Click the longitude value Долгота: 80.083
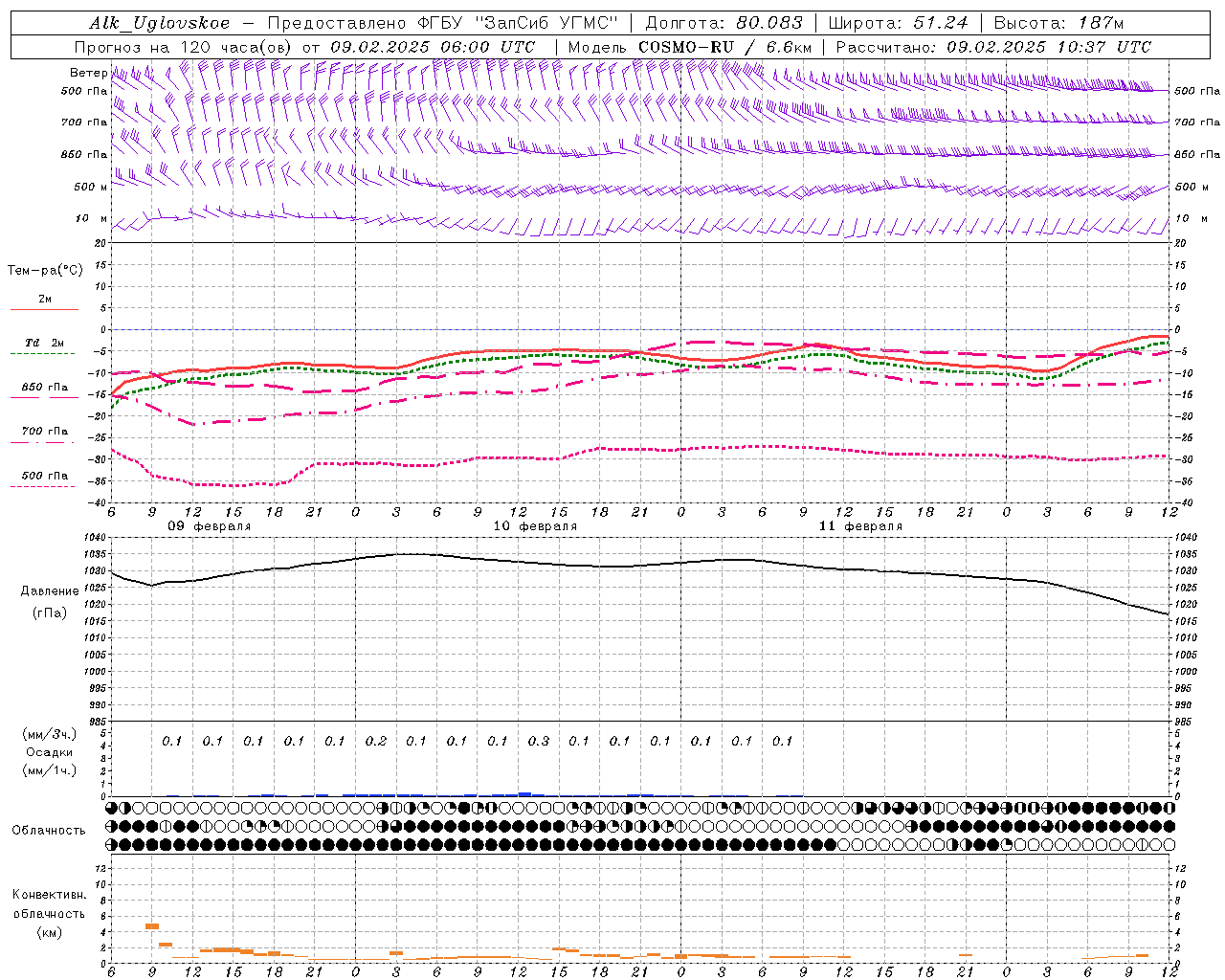Image resolution: width=1225 pixels, height=980 pixels. tap(724, 24)
